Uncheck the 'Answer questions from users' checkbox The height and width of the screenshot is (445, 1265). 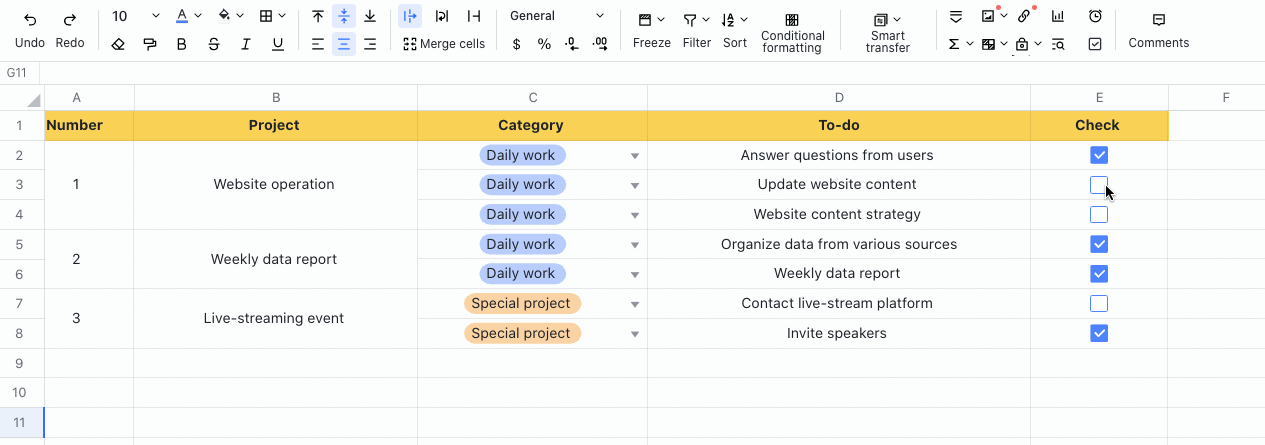click(x=1099, y=155)
